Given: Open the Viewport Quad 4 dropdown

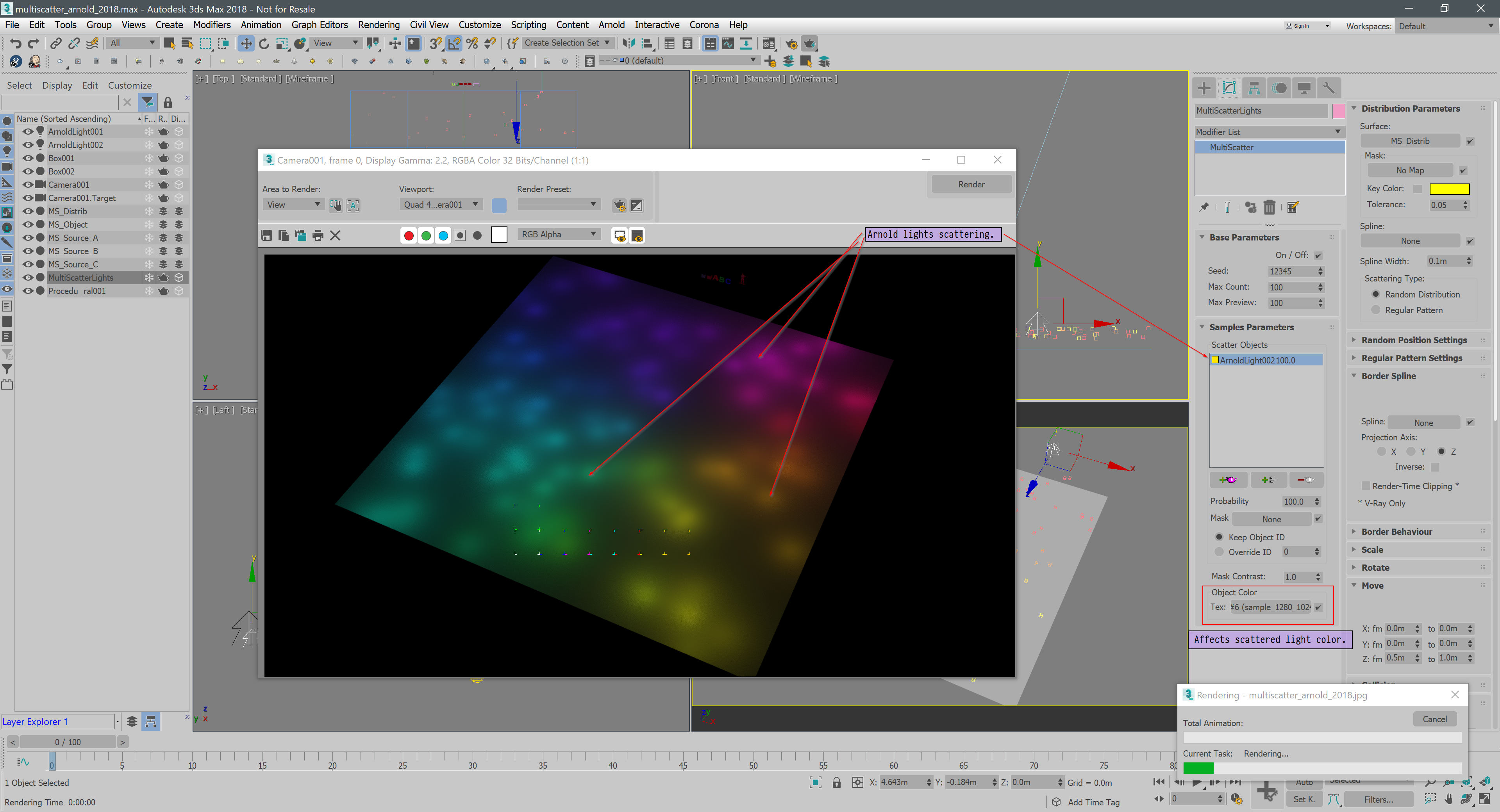Looking at the screenshot, I should (441, 204).
